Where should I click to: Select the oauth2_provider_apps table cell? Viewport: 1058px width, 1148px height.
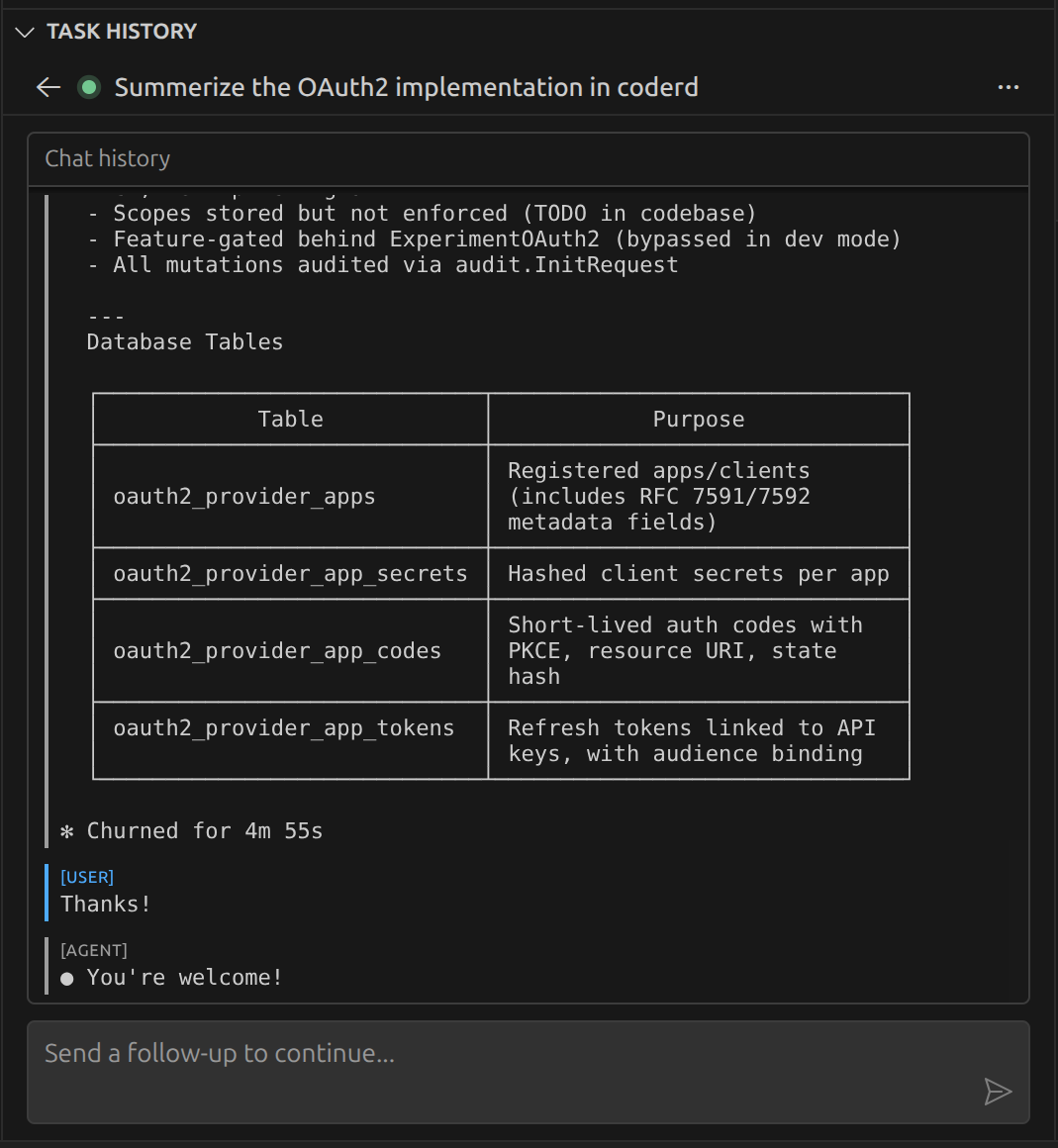245,496
